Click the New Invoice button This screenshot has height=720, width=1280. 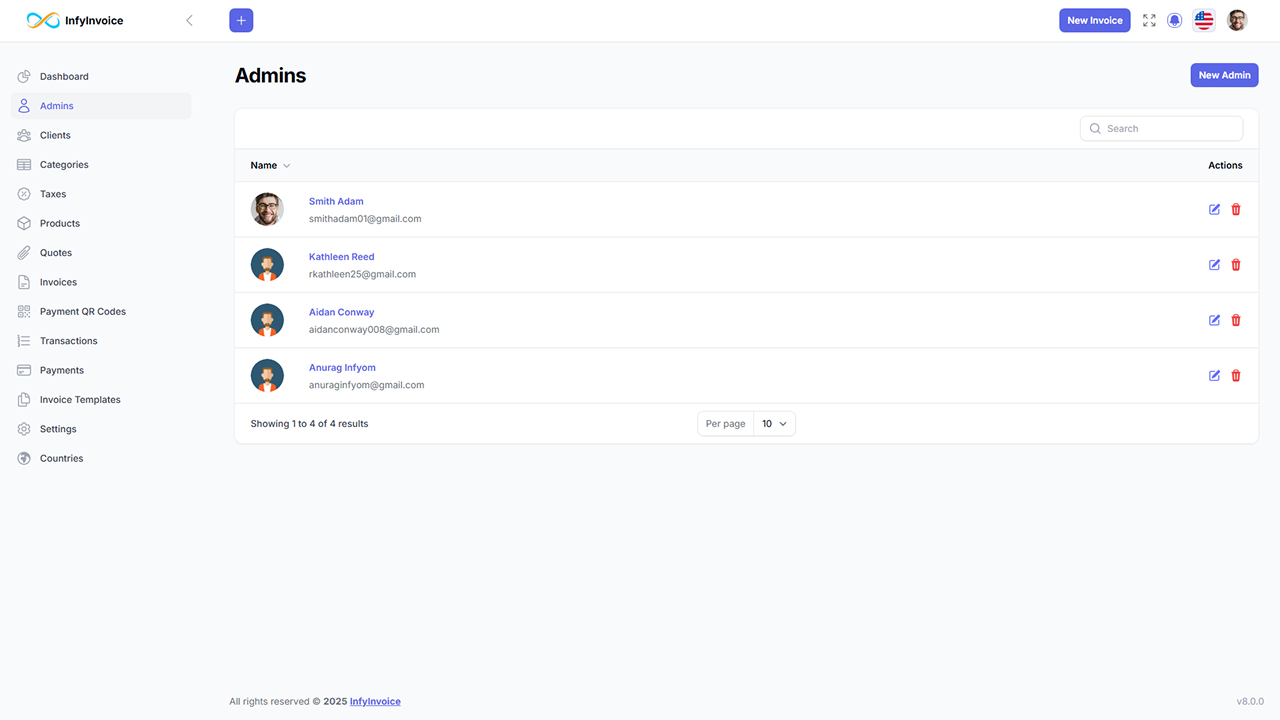1094,20
